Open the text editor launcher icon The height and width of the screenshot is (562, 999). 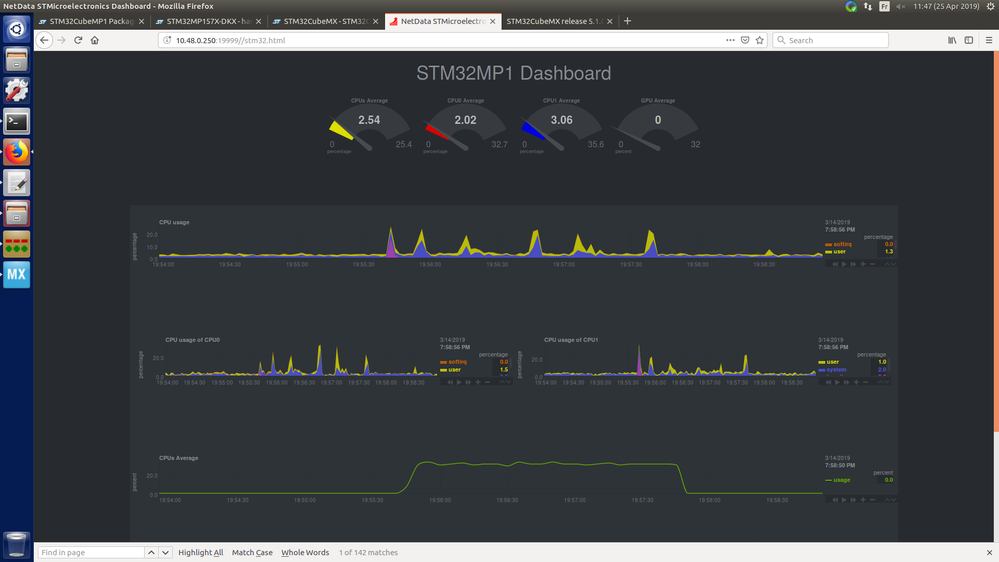click(x=17, y=182)
